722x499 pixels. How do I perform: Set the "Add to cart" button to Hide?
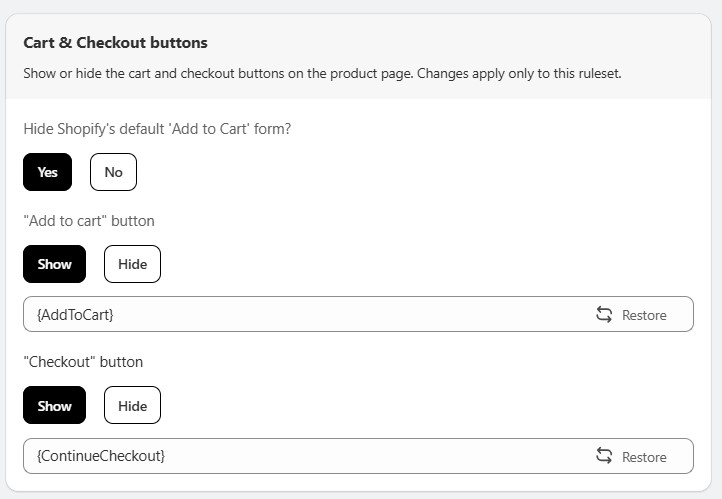[x=132, y=264]
